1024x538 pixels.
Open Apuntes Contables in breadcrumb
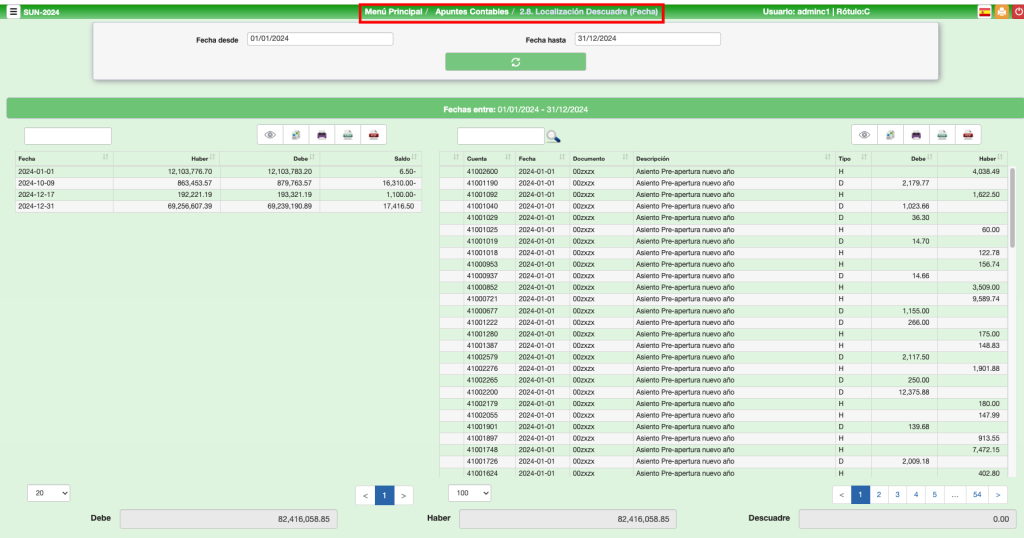[470, 11]
